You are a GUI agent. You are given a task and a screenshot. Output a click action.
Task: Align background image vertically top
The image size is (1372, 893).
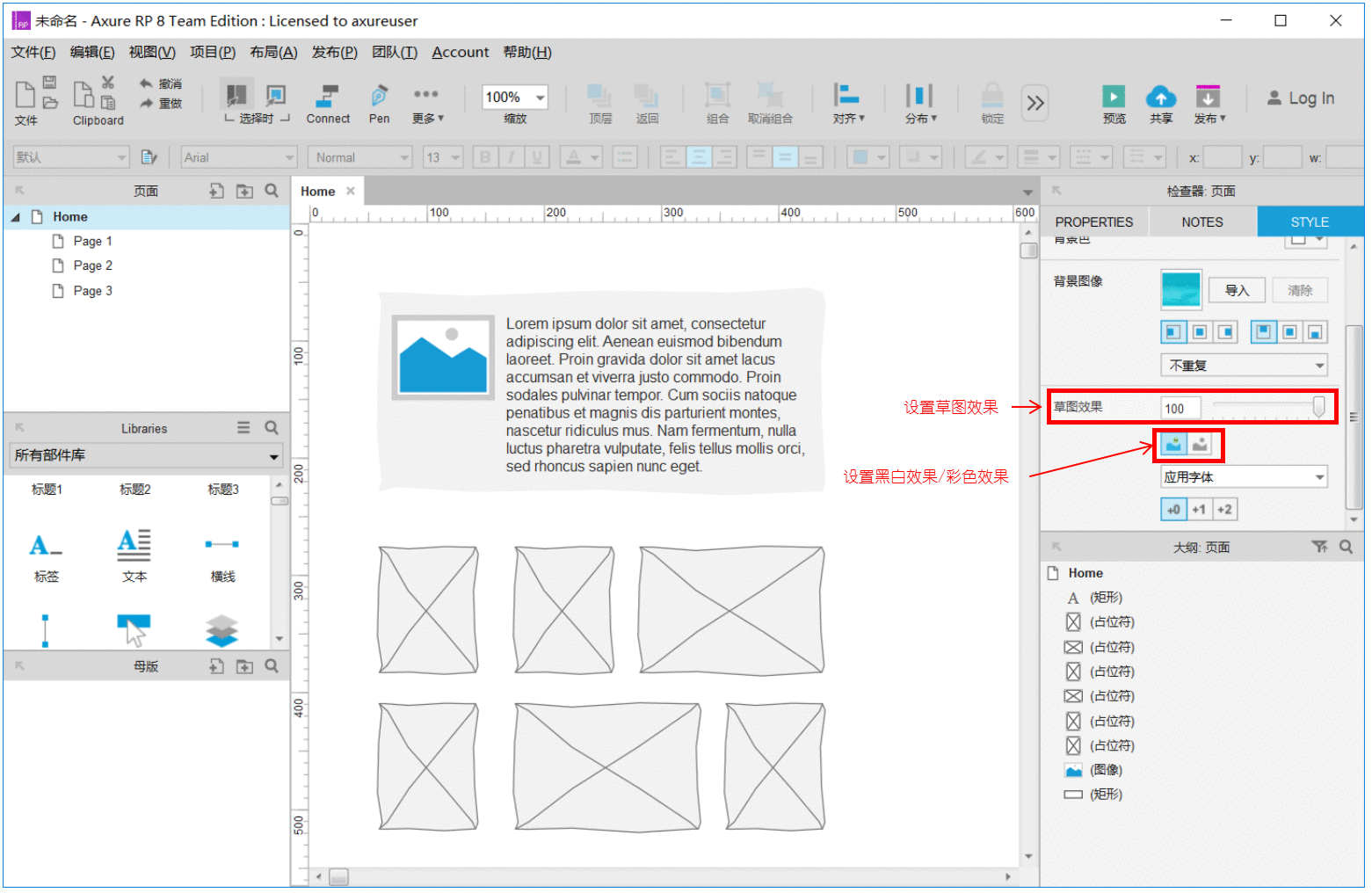[1263, 332]
